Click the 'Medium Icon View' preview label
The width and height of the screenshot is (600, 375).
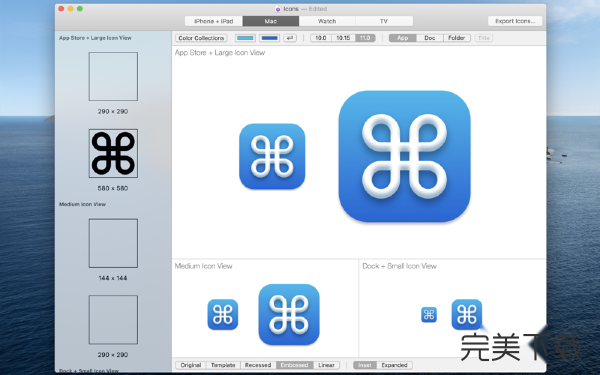(204, 266)
